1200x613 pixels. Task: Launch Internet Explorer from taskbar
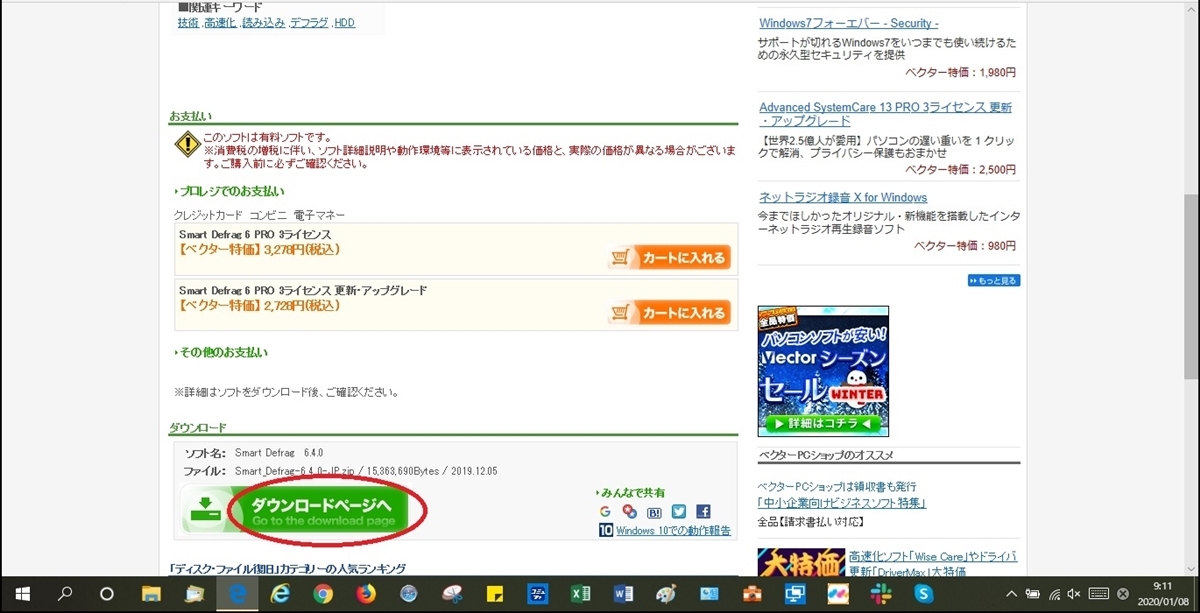tap(281, 594)
